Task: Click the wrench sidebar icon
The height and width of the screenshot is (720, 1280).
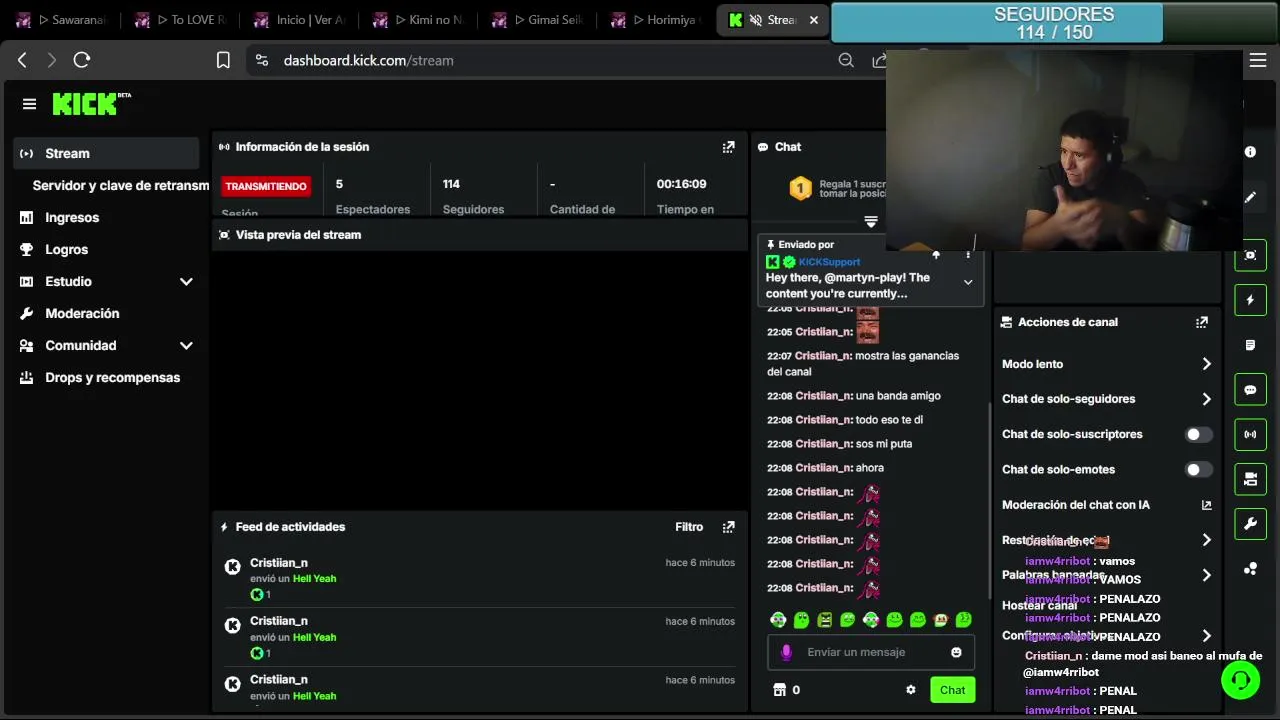Action: pos(1250,524)
